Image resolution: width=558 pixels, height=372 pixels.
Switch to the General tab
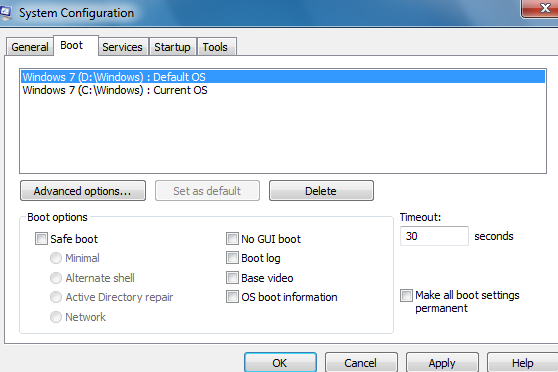(x=30, y=47)
